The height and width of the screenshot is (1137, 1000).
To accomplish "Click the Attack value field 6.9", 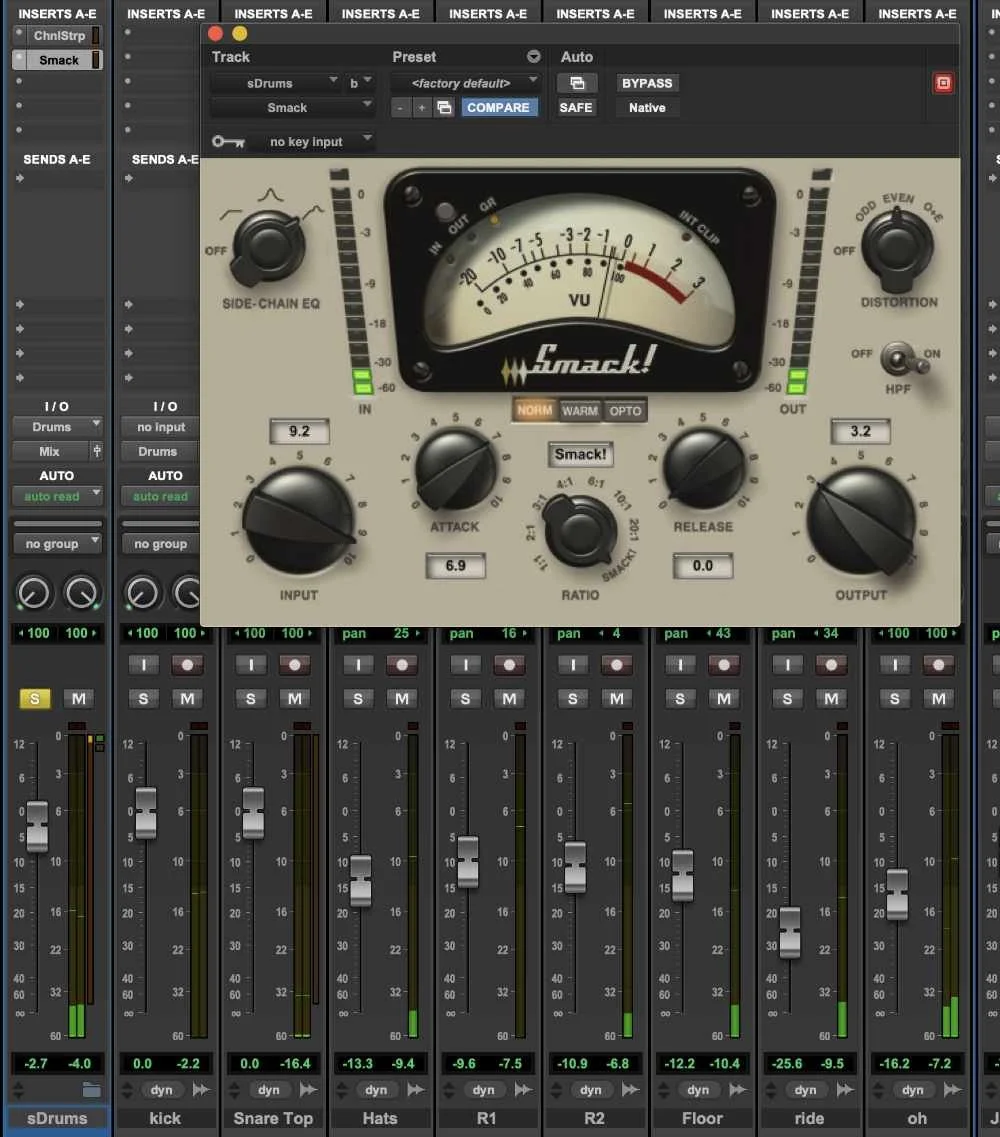I will coord(455,566).
